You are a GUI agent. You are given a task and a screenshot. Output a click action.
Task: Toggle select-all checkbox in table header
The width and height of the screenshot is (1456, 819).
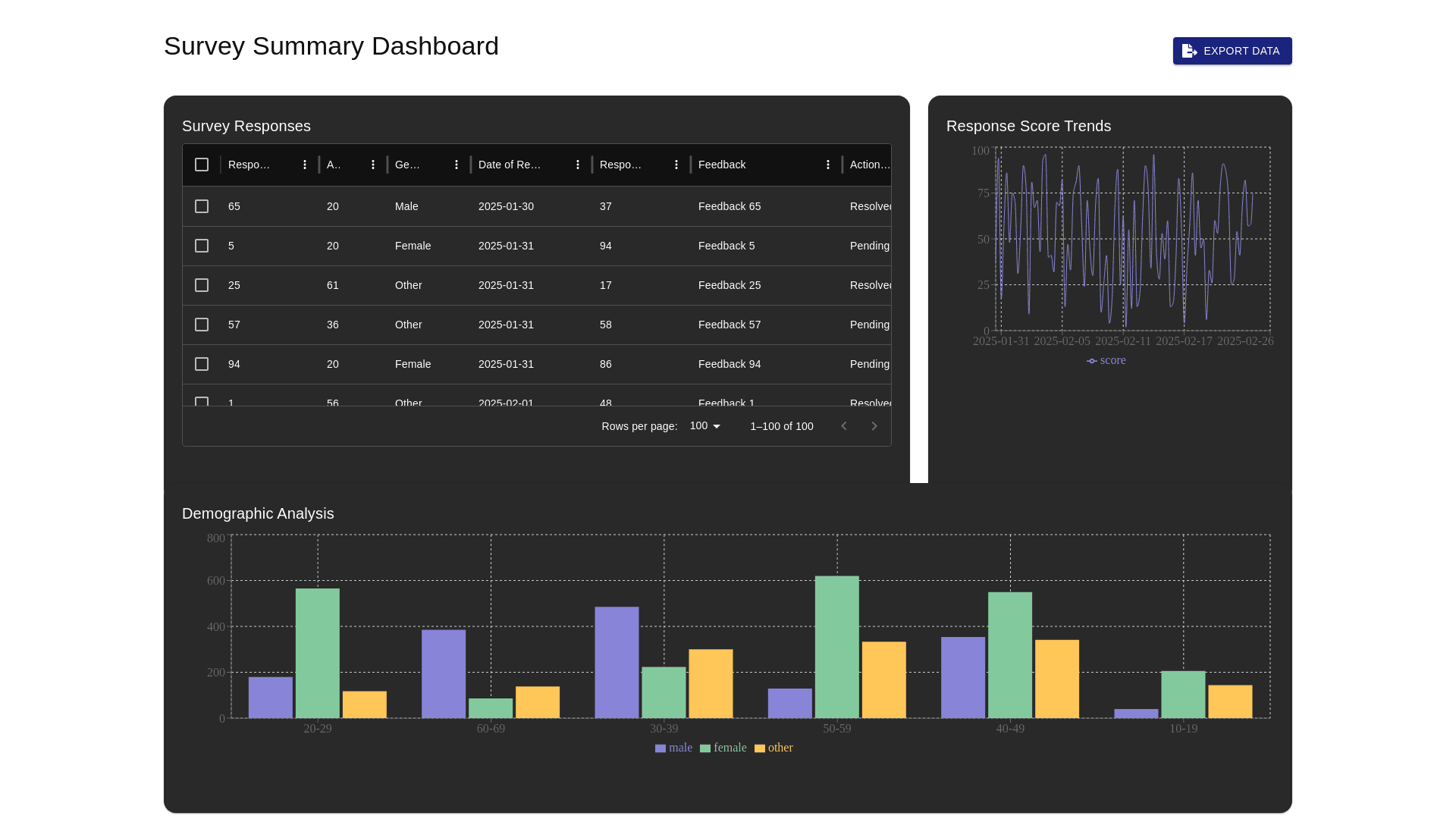202,165
